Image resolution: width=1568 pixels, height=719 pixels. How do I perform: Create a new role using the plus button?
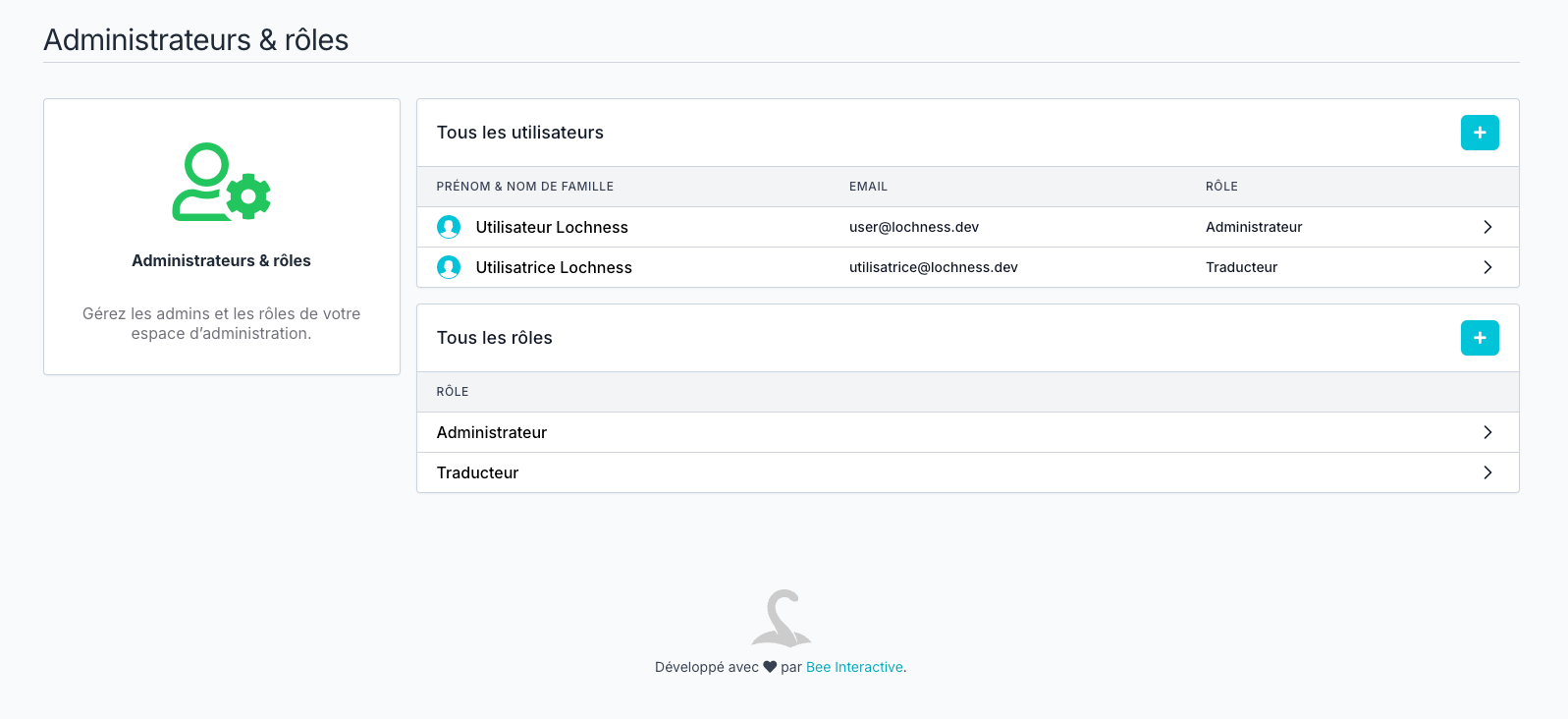click(x=1479, y=338)
